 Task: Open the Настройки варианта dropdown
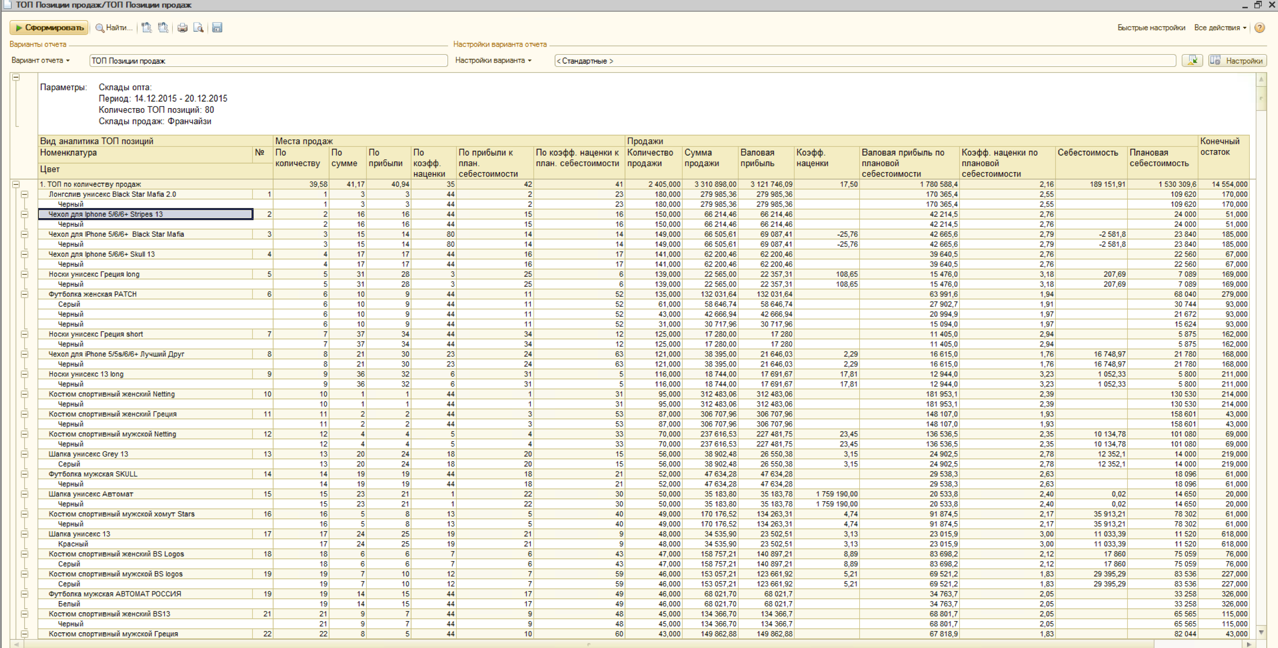(494, 61)
